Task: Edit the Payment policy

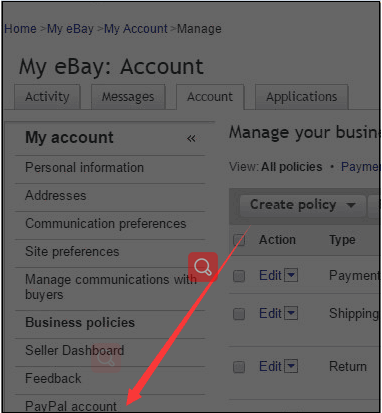Action: click(270, 275)
